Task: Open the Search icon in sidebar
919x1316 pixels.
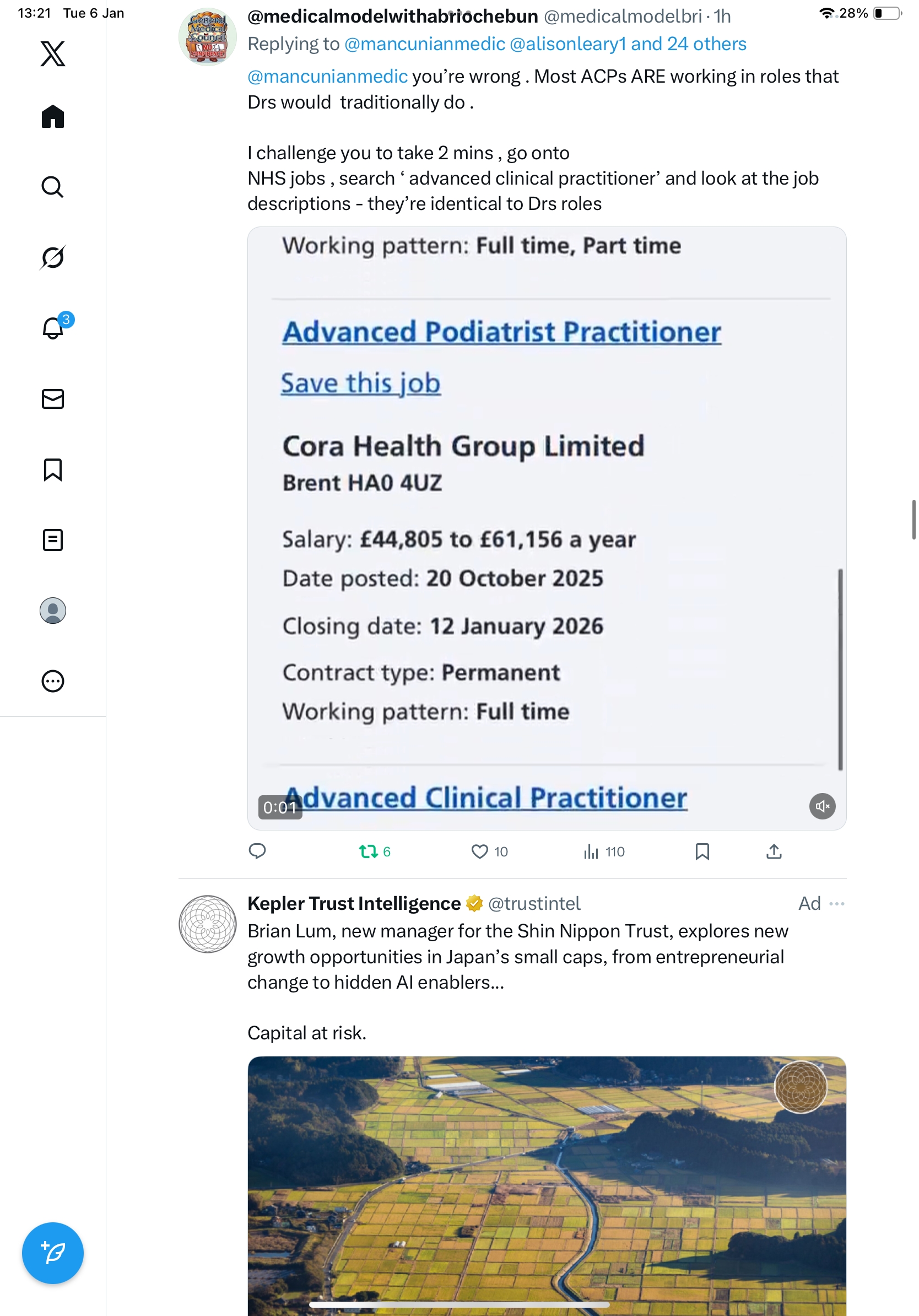Action: (x=53, y=187)
